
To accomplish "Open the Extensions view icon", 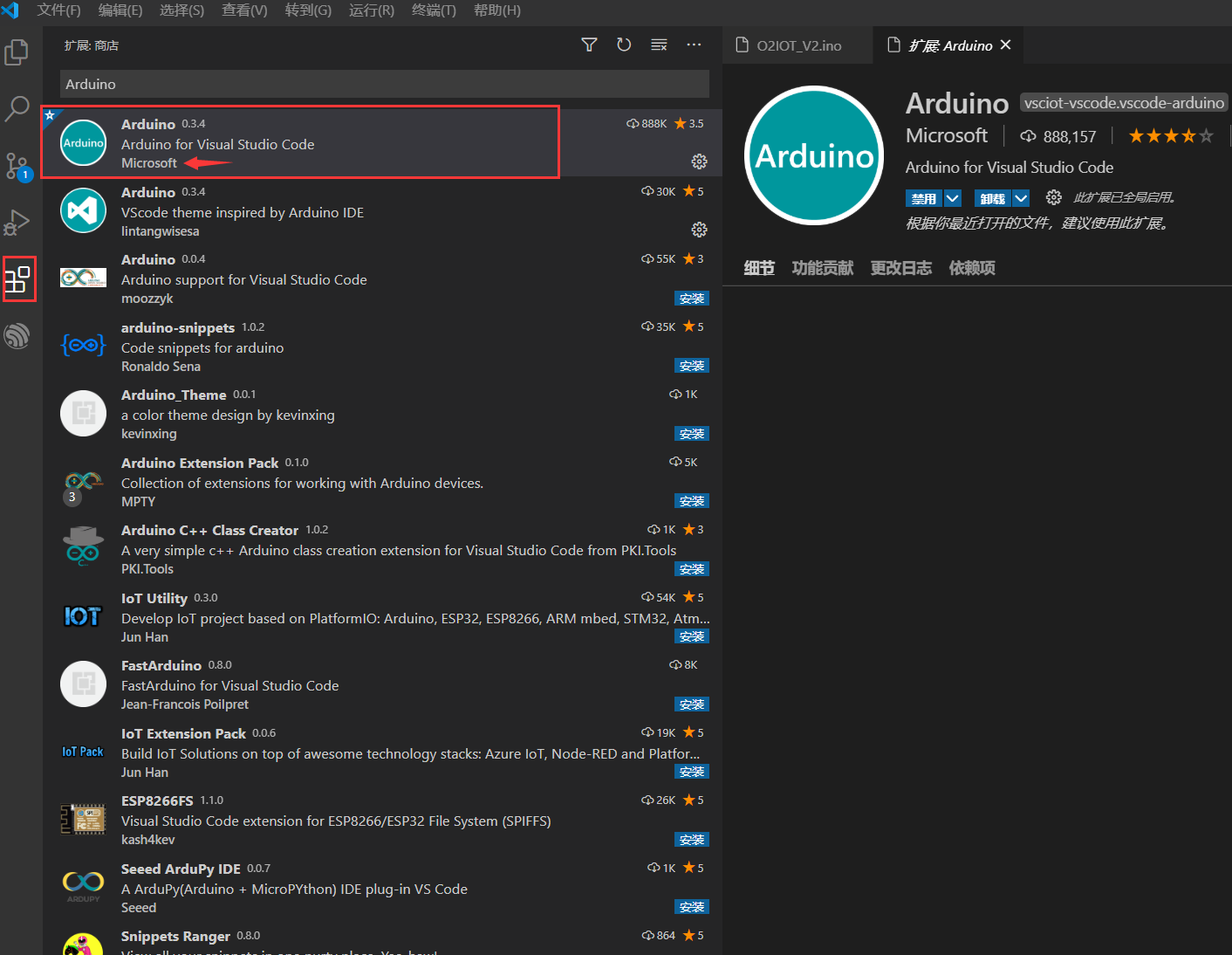I will click(x=17, y=279).
